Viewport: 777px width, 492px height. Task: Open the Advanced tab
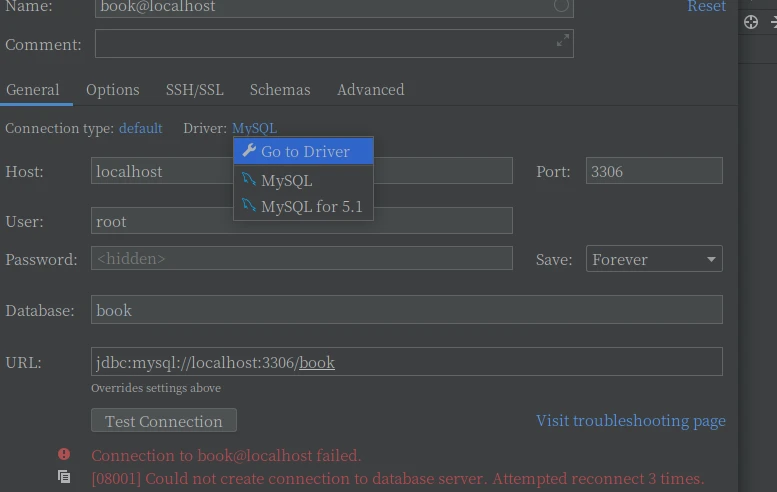(x=370, y=89)
